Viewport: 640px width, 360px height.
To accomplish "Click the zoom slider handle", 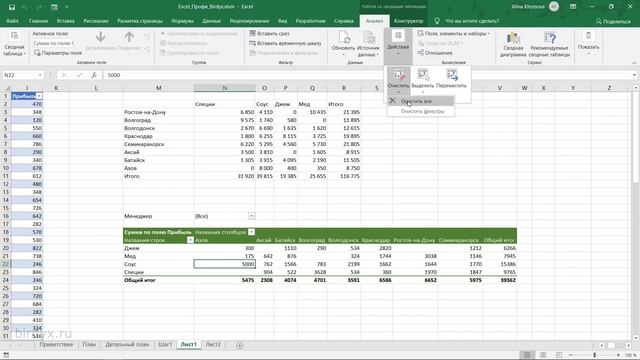I will (x=595, y=356).
